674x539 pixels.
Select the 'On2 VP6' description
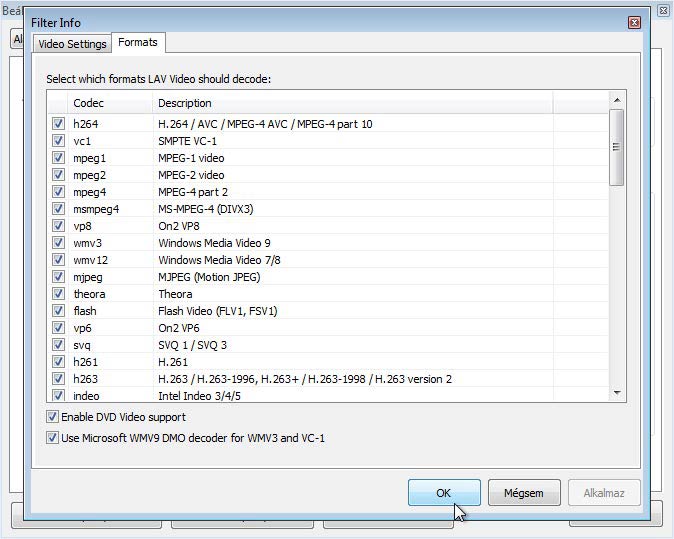tap(179, 328)
